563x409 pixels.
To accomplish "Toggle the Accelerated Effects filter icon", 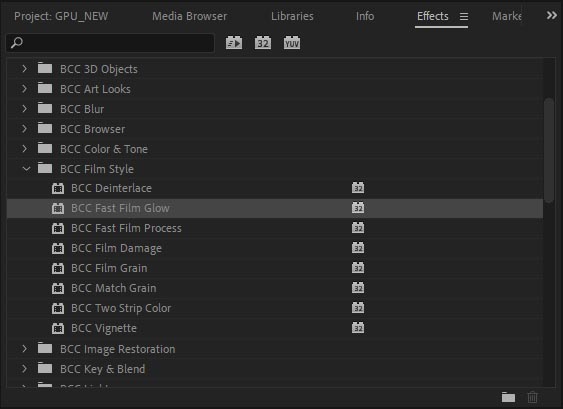I will click(234, 43).
